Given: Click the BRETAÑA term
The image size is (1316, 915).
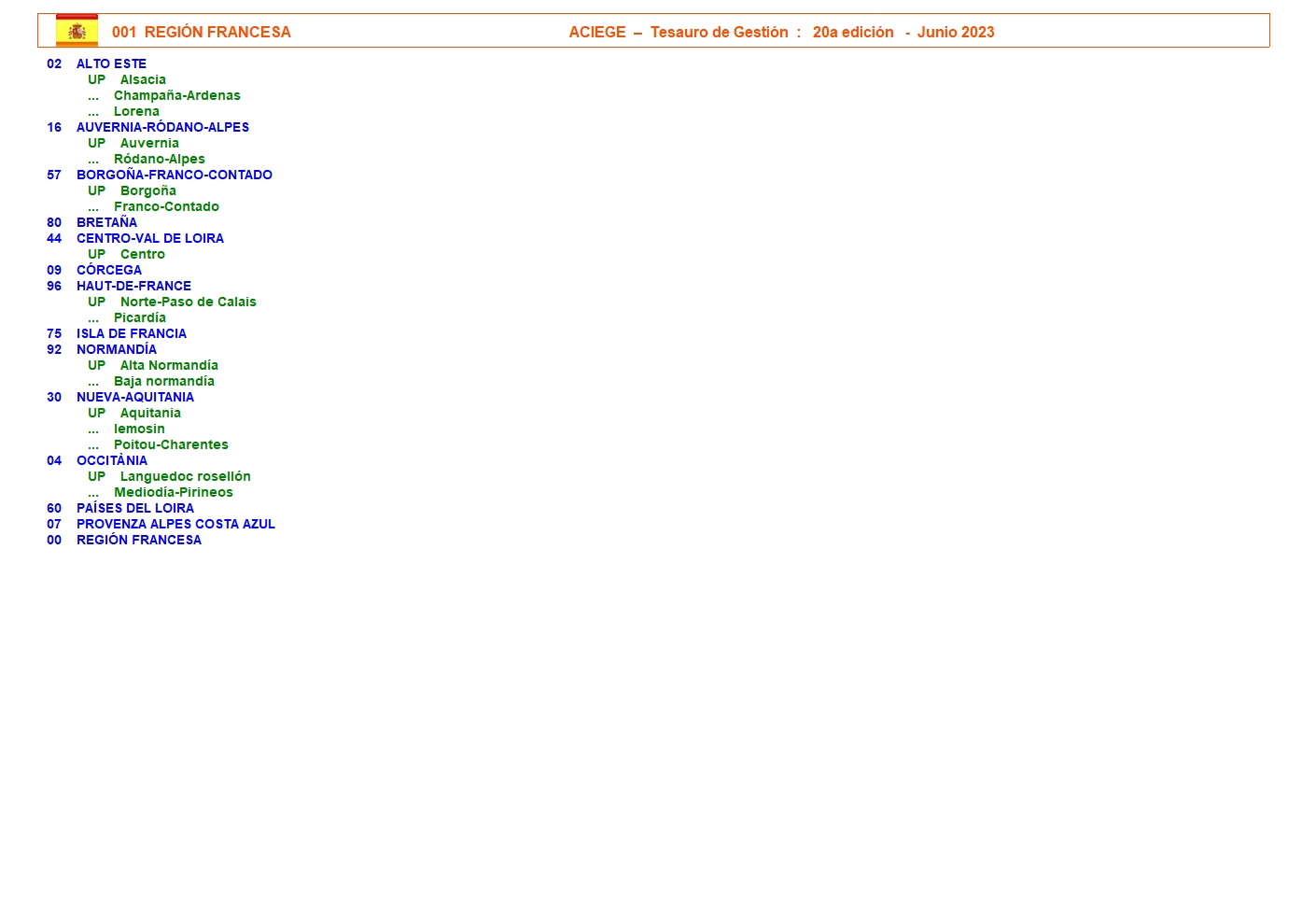Looking at the screenshot, I should click(x=106, y=222).
